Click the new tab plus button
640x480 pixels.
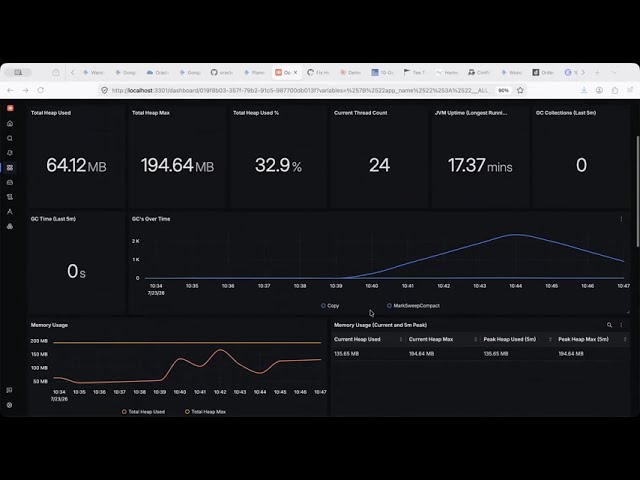coord(597,72)
